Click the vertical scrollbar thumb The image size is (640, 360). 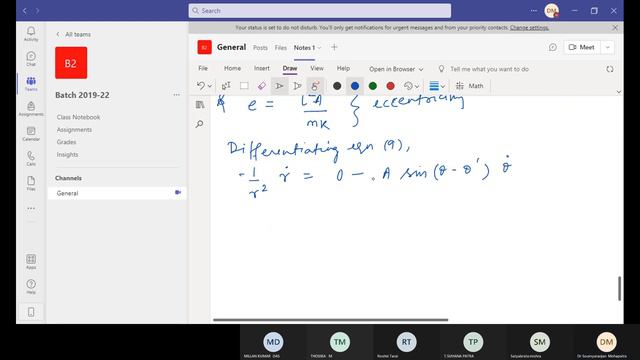click(620, 289)
